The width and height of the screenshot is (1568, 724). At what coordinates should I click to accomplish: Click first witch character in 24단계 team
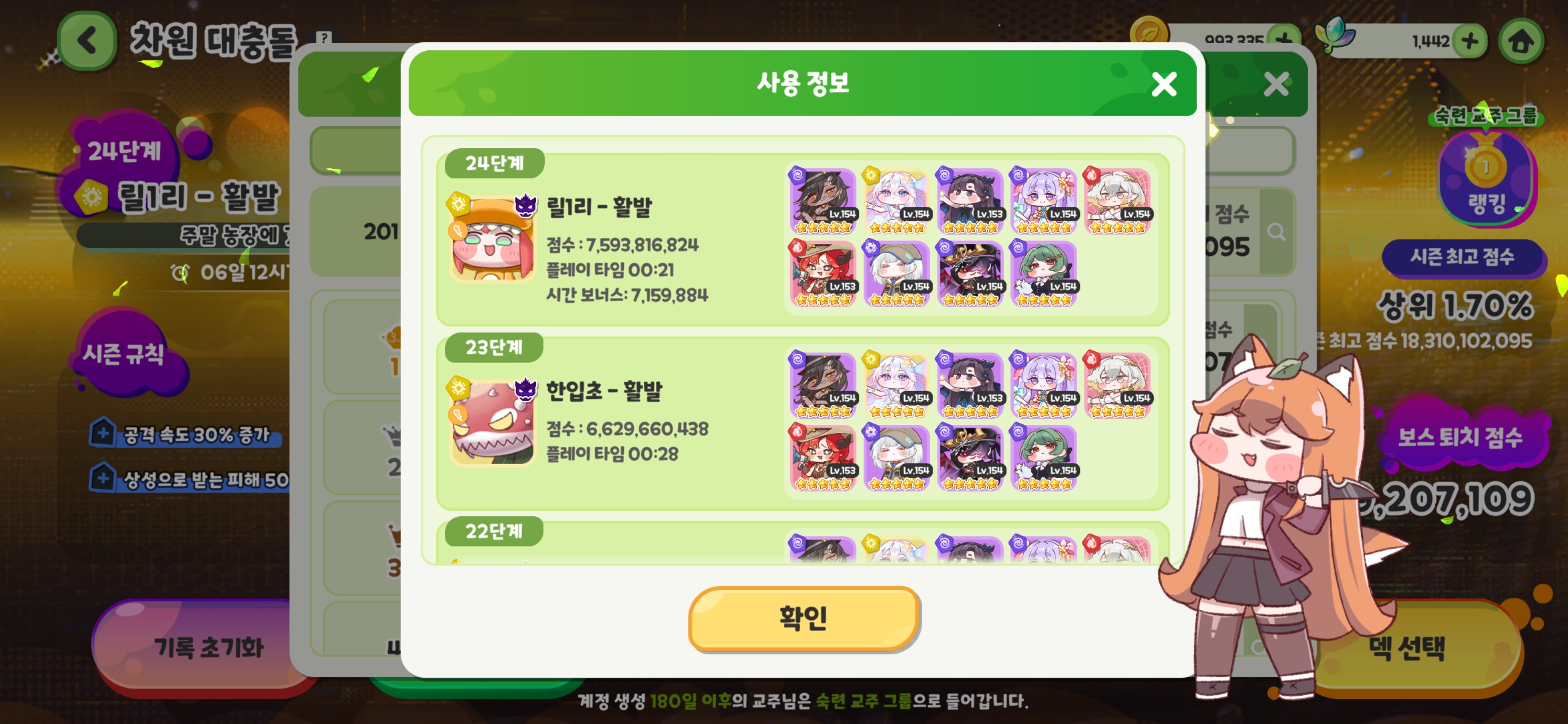coord(823,201)
